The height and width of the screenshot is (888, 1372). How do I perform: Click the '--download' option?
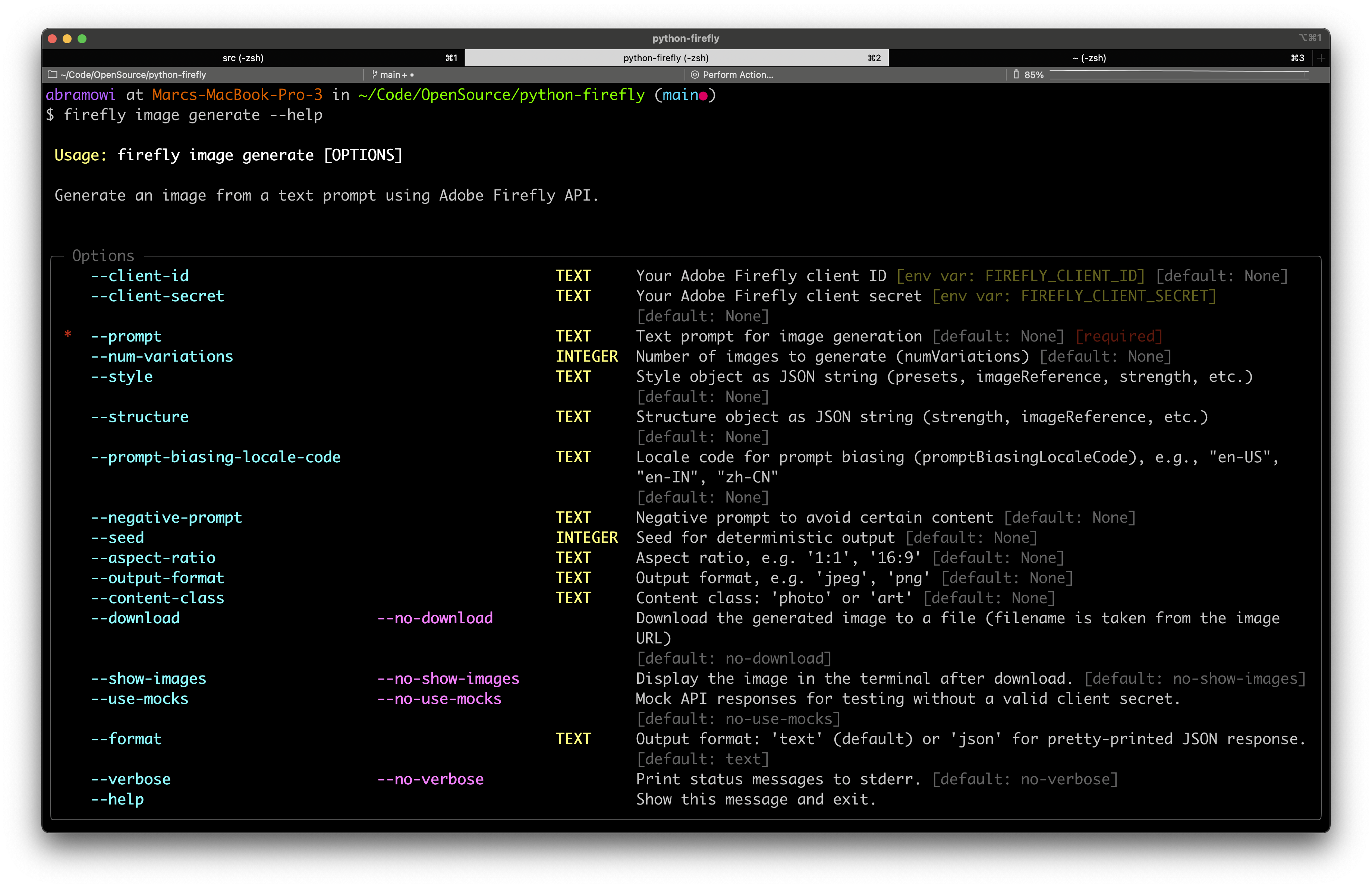pos(135,618)
